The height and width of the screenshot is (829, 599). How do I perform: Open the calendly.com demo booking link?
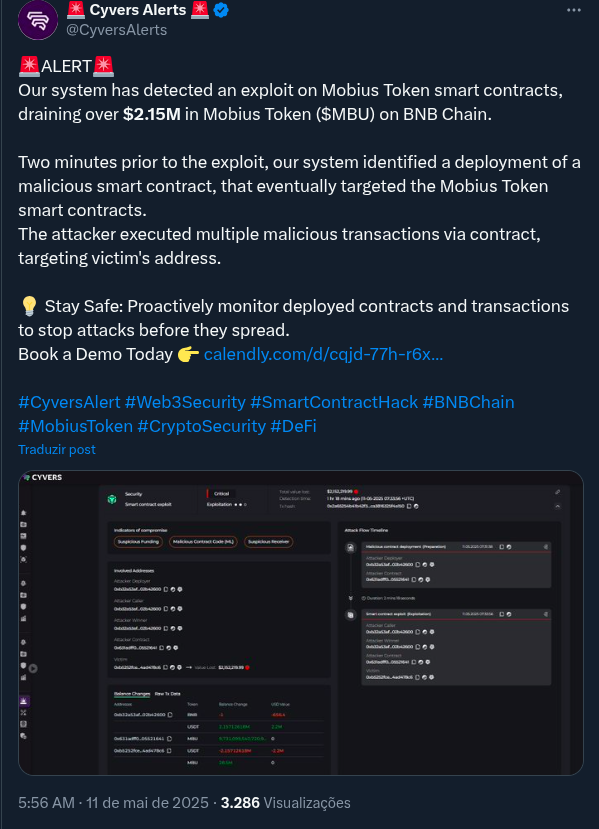pyautogui.click(x=323, y=354)
